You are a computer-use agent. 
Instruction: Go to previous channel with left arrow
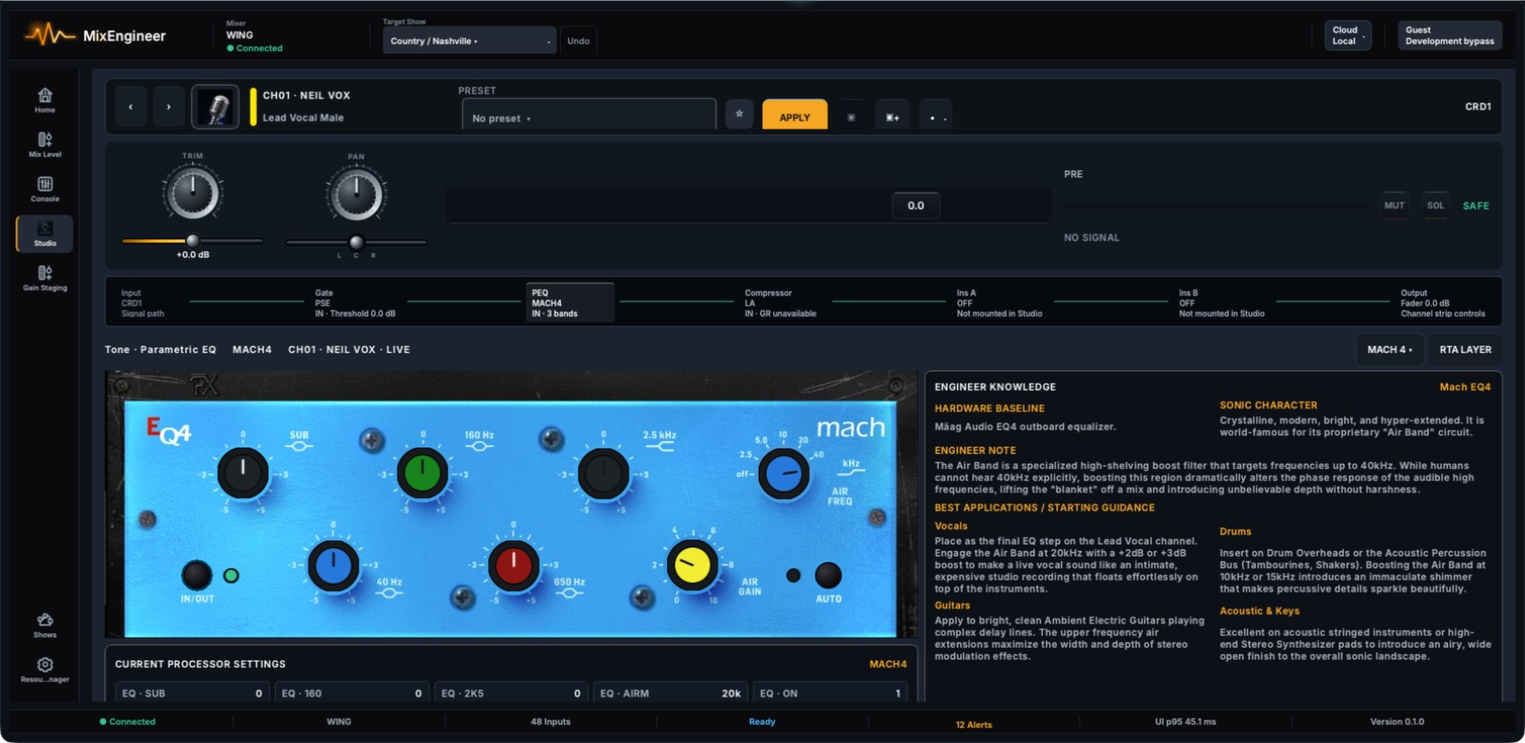pos(131,106)
